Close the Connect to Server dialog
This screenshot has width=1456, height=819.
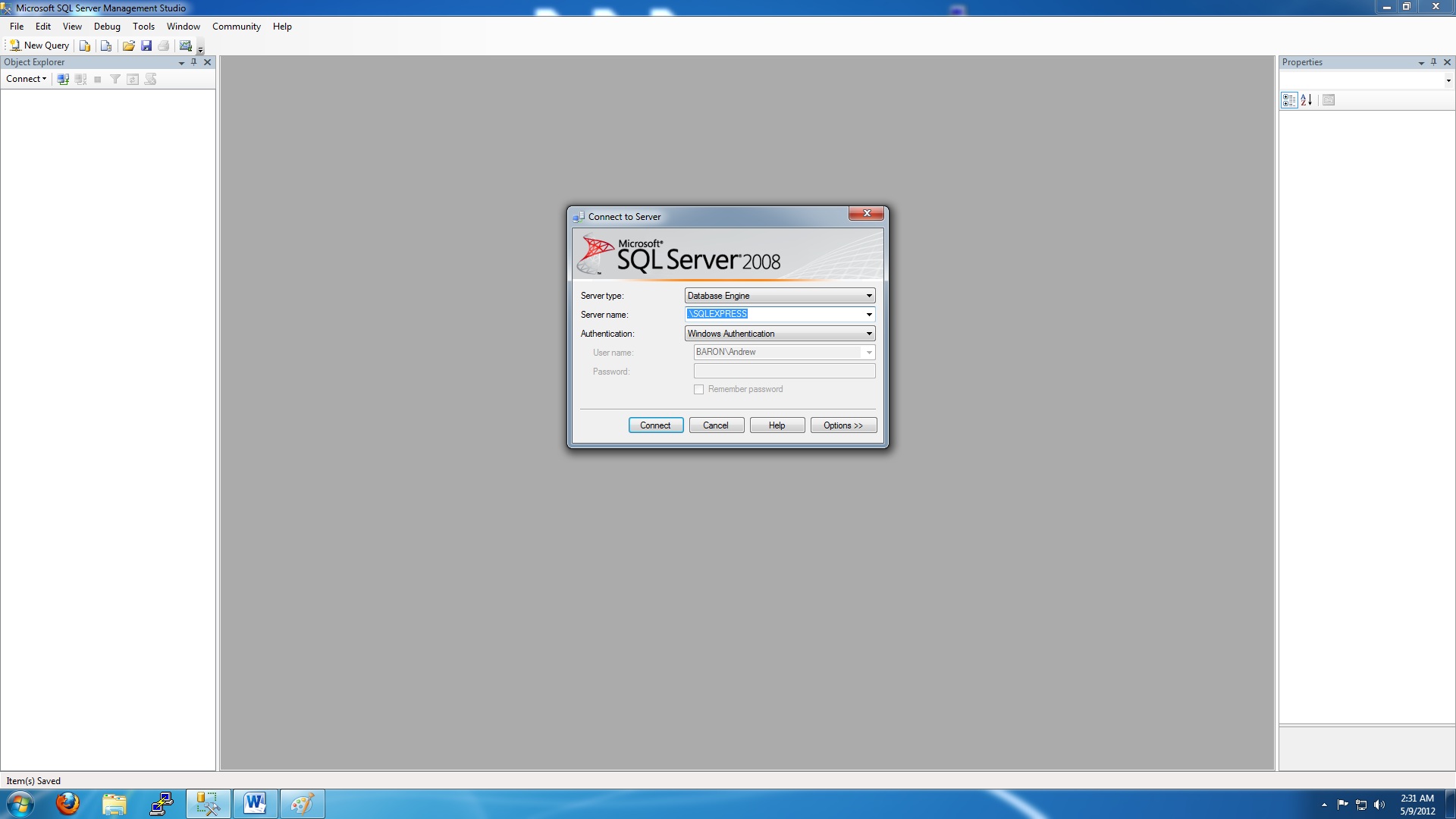tap(866, 214)
